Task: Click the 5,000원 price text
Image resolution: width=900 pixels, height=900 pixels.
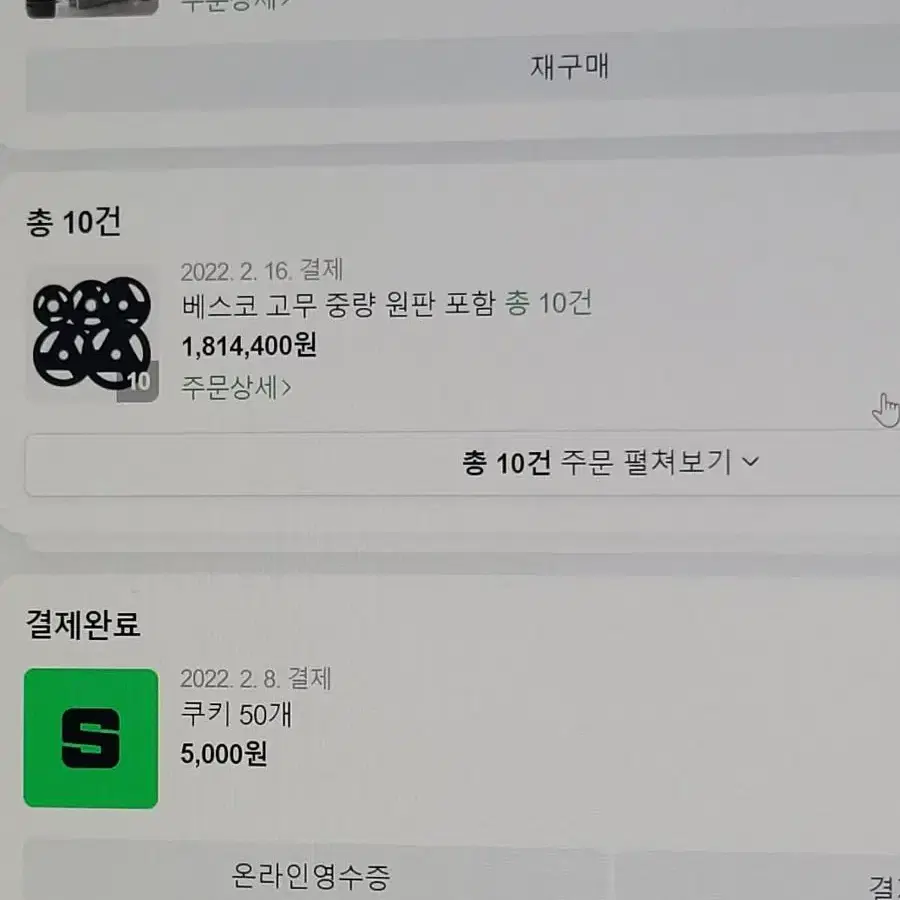Action: pyautogui.click(x=223, y=754)
